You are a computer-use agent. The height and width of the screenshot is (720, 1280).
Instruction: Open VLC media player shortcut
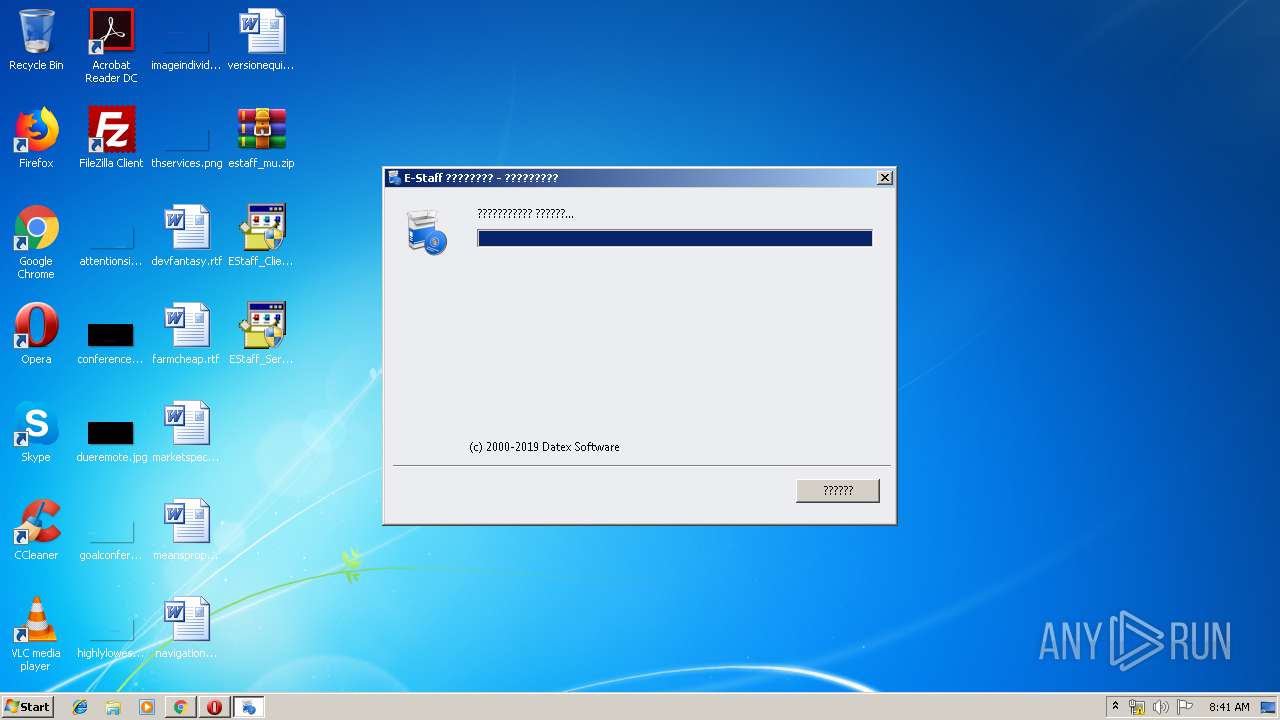[x=36, y=634]
